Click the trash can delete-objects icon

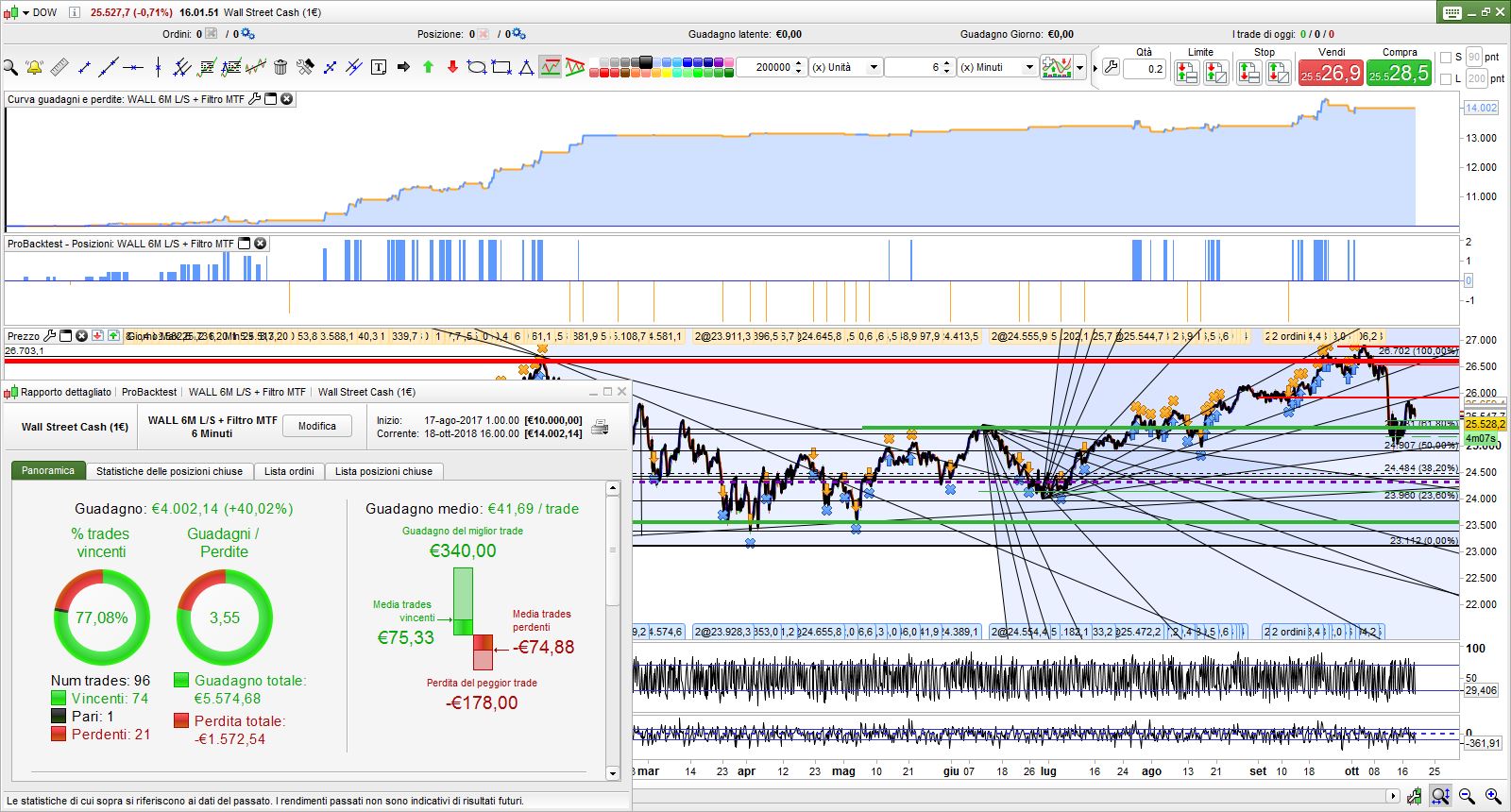pos(280,67)
